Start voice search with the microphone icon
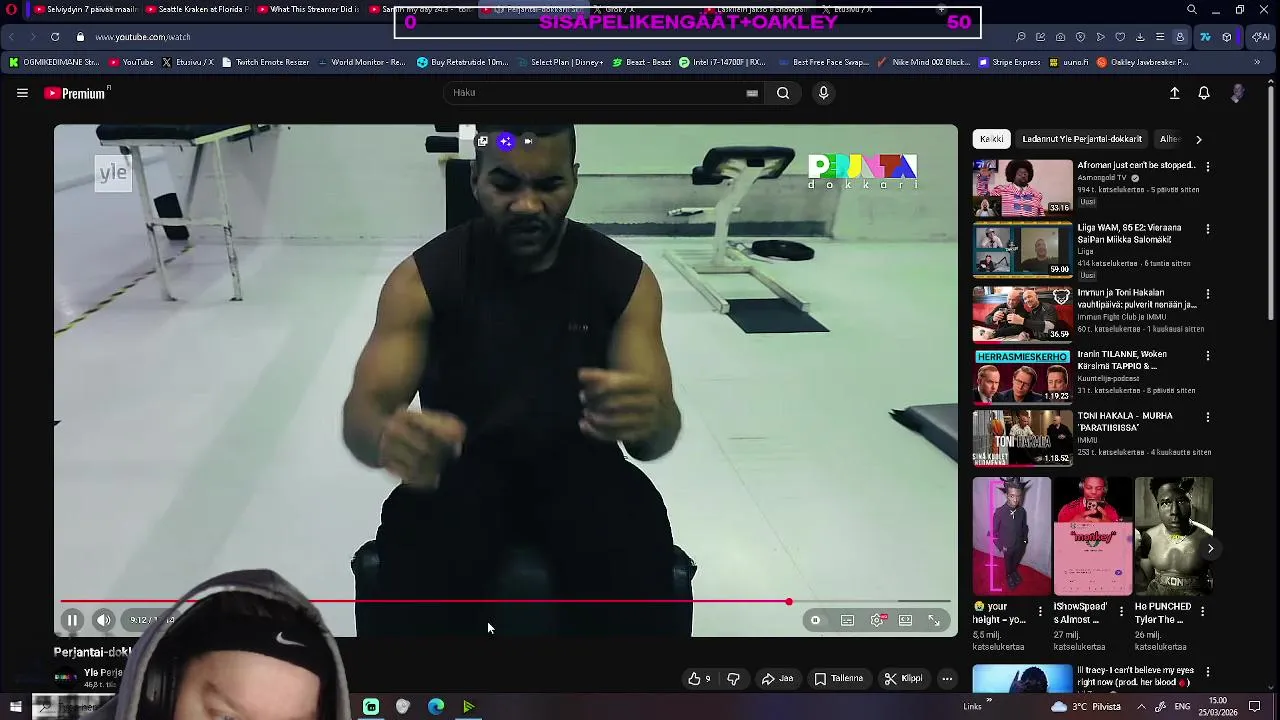This screenshot has width=1280, height=720. [x=823, y=93]
